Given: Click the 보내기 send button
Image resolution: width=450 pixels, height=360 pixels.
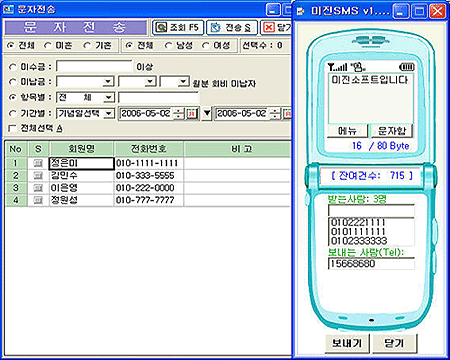Looking at the screenshot, I should 347,343.
